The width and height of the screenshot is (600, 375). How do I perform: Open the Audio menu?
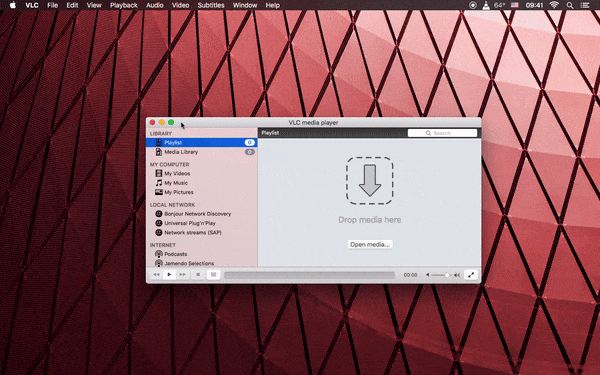155,5
